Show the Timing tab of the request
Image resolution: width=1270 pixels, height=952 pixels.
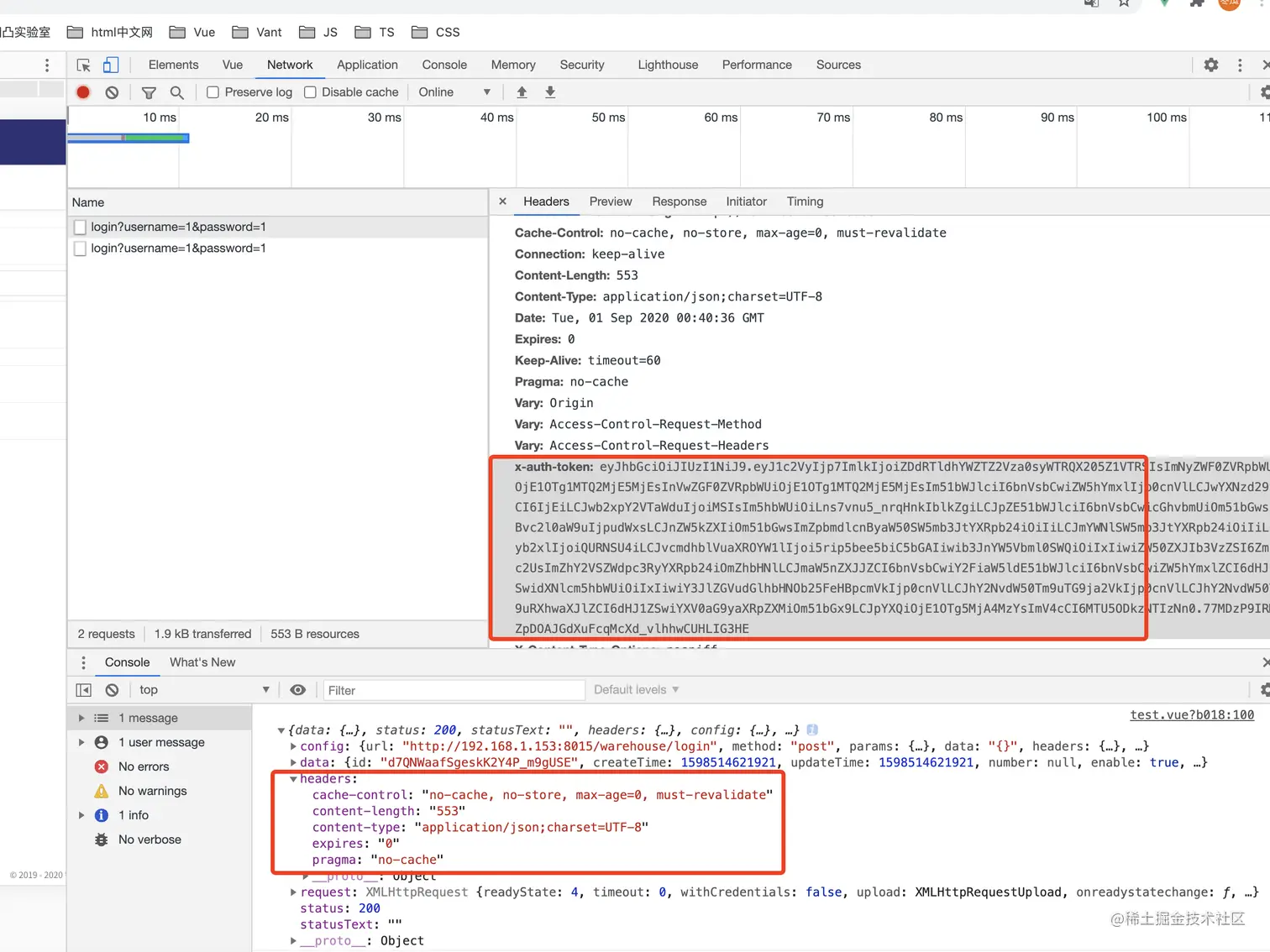click(x=805, y=201)
